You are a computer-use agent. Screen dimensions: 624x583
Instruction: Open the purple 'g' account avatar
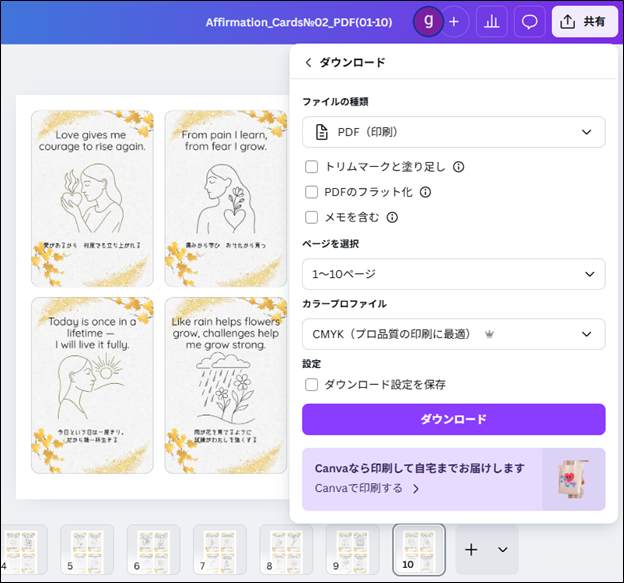[429, 21]
